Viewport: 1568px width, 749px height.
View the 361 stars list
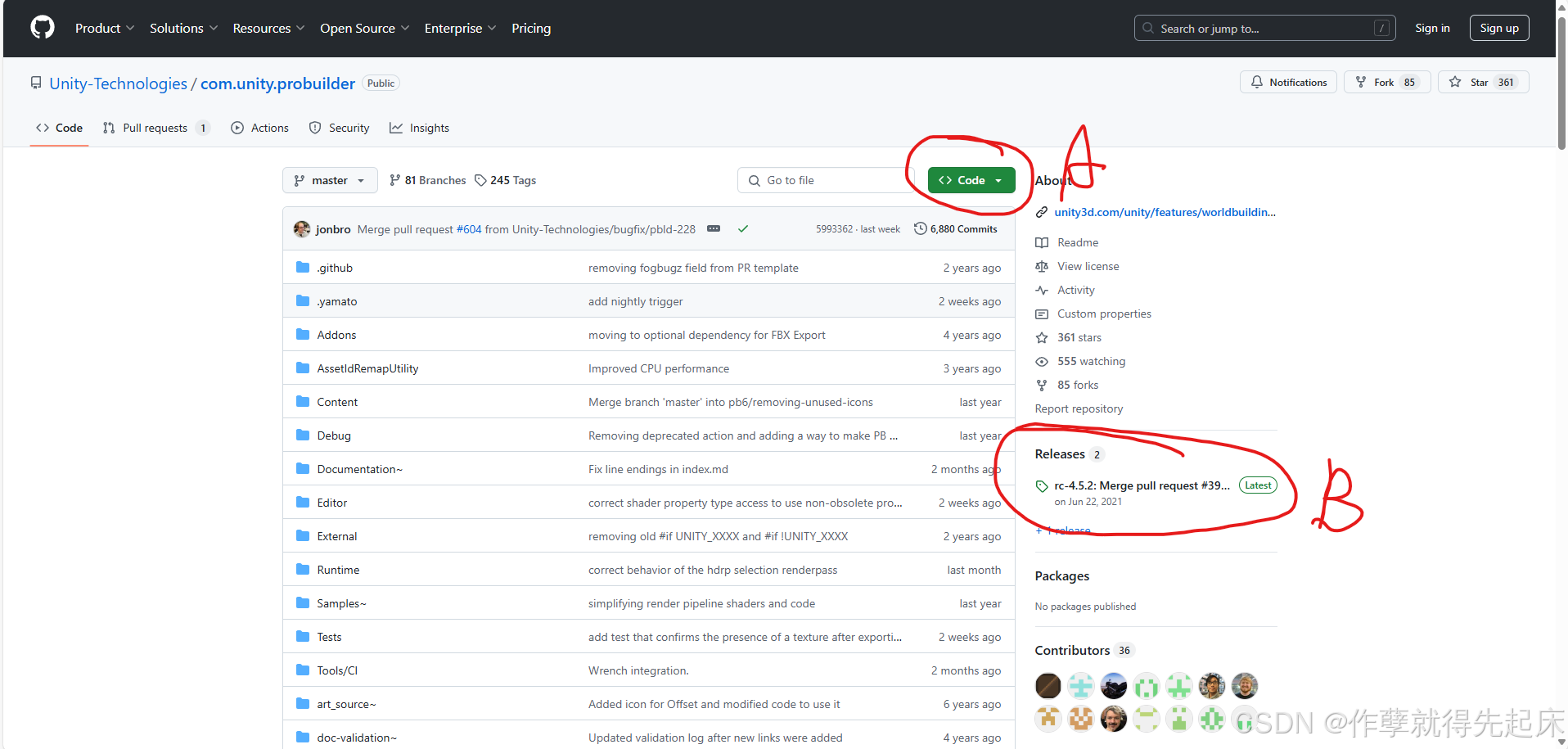pyautogui.click(x=1079, y=337)
